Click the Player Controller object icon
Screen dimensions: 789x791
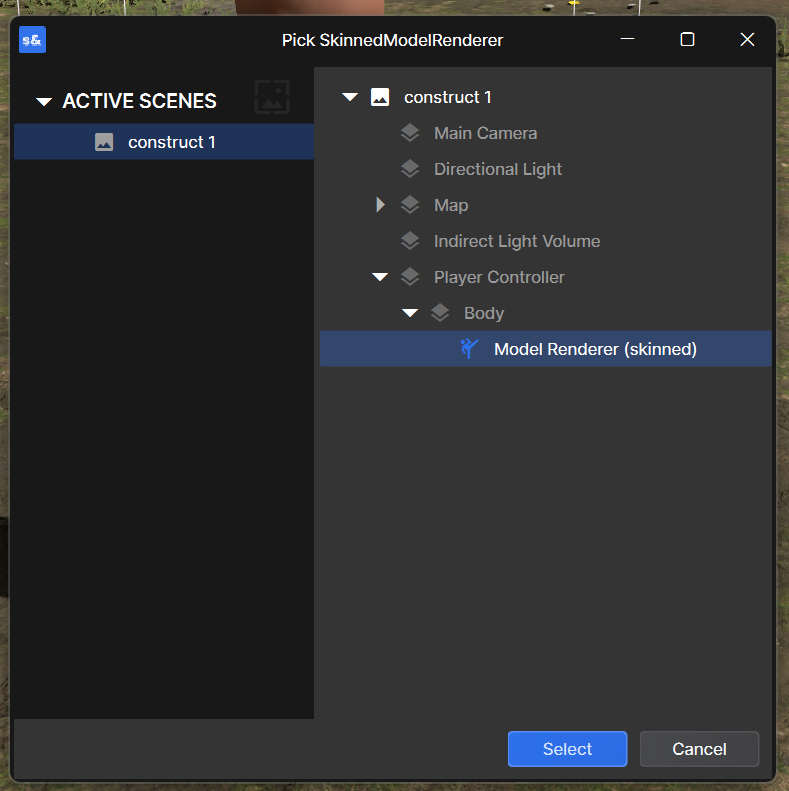[x=410, y=277]
